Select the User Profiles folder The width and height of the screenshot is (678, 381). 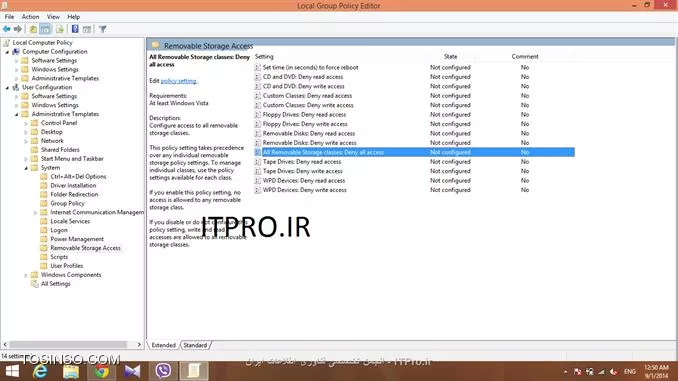[67, 266]
